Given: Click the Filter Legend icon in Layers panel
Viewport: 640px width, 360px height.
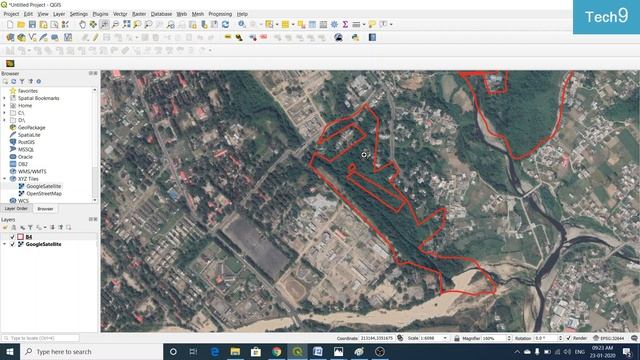Looking at the screenshot, I should tap(30, 227).
